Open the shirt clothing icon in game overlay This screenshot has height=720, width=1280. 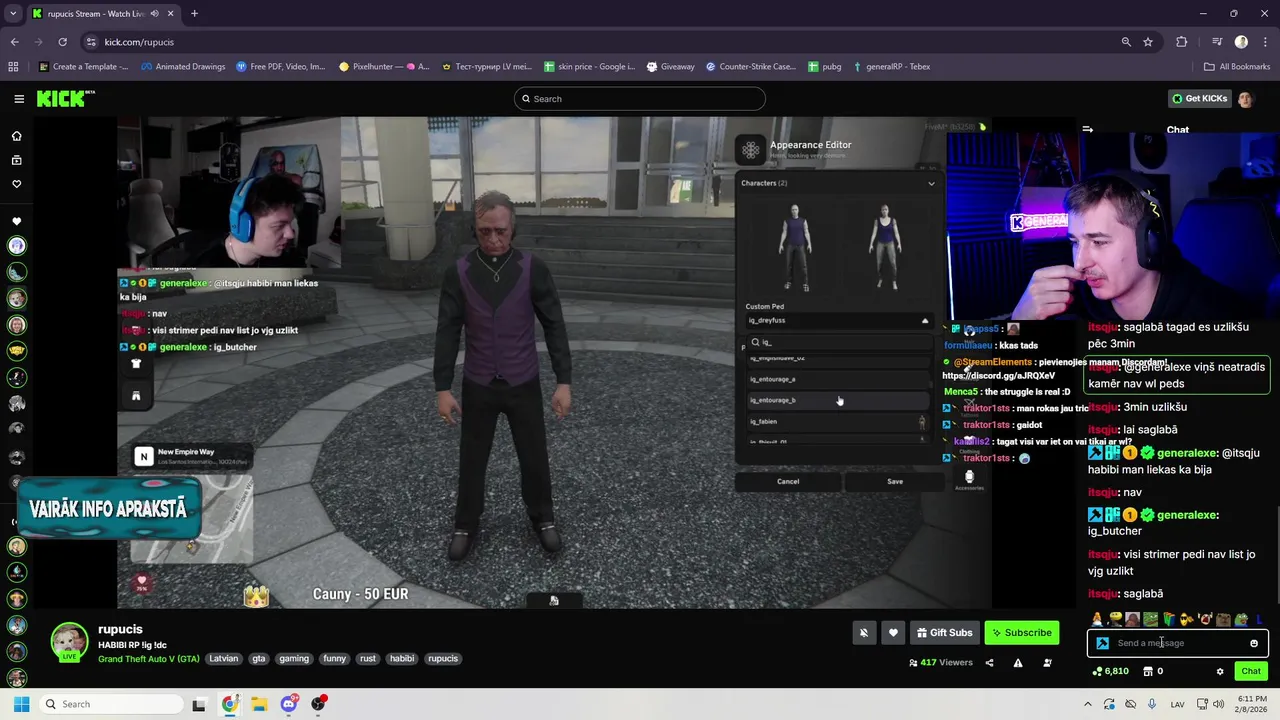click(x=136, y=364)
